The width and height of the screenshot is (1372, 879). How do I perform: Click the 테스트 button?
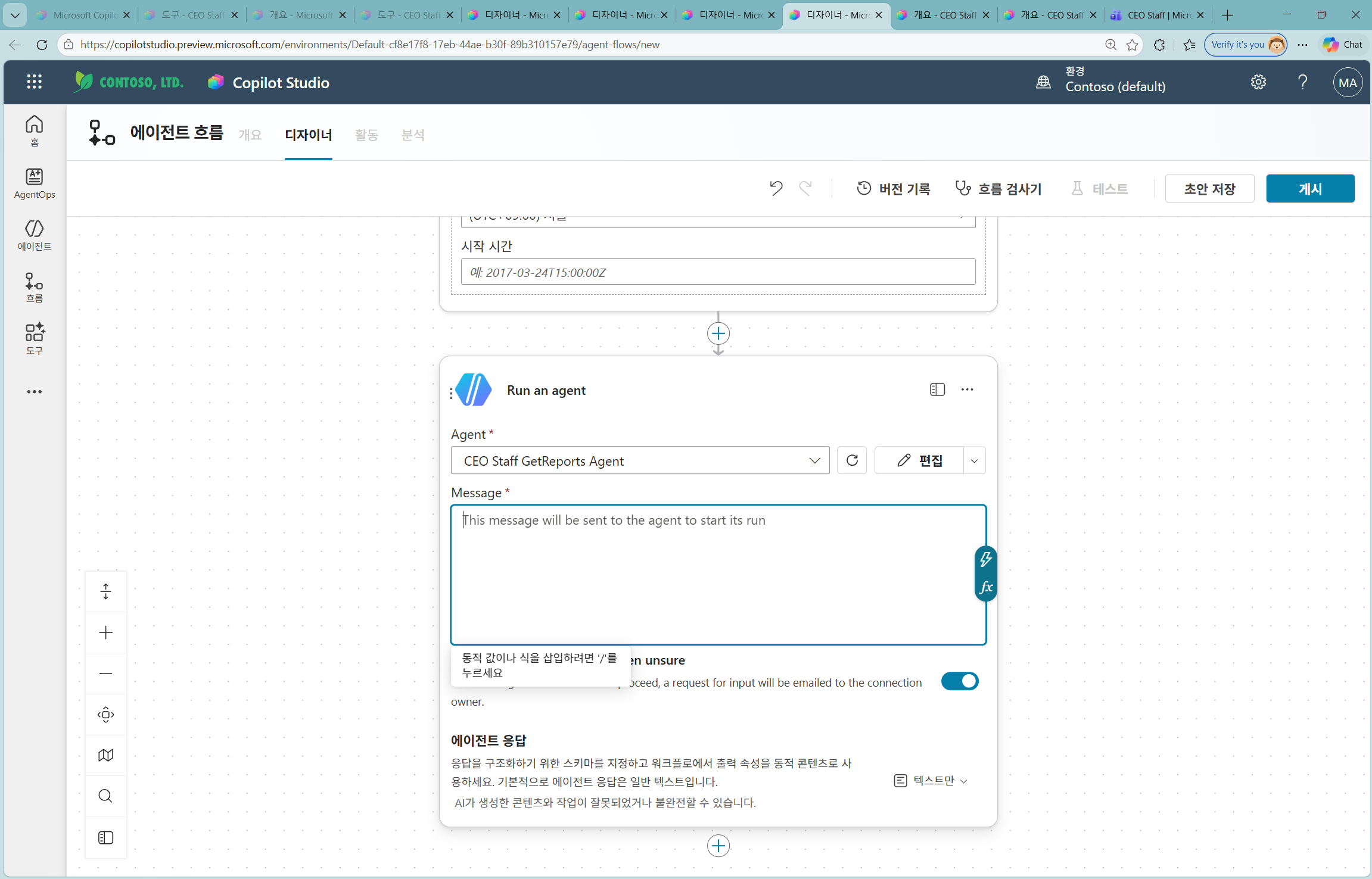click(x=1100, y=189)
